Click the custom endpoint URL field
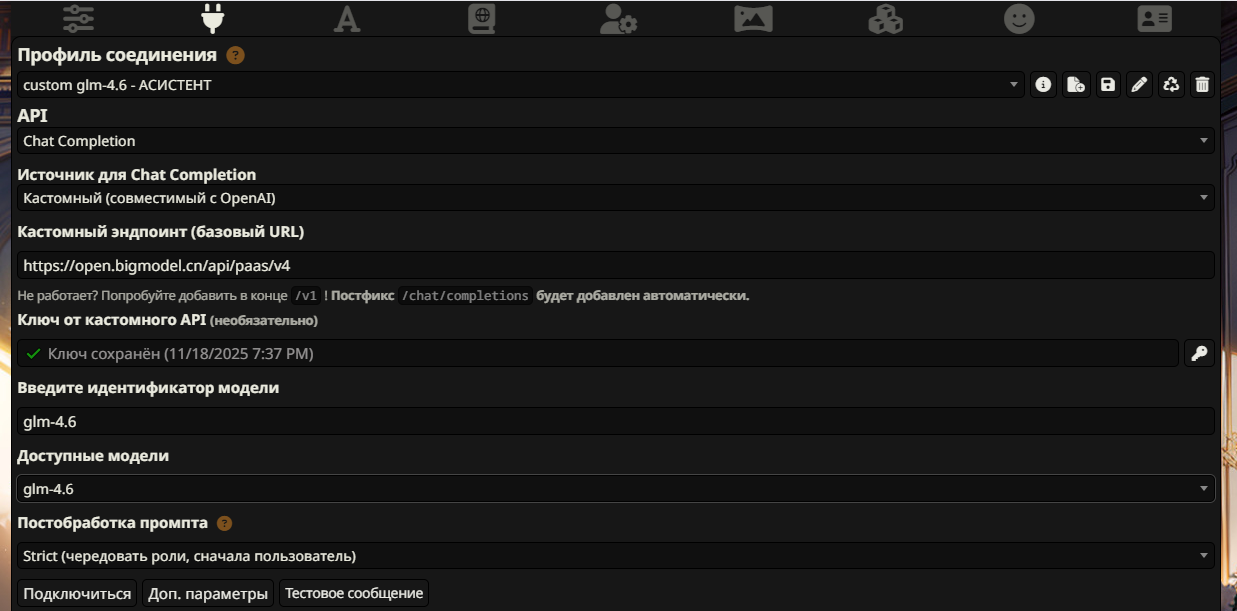This screenshot has width=1237, height=611. tap(616, 265)
